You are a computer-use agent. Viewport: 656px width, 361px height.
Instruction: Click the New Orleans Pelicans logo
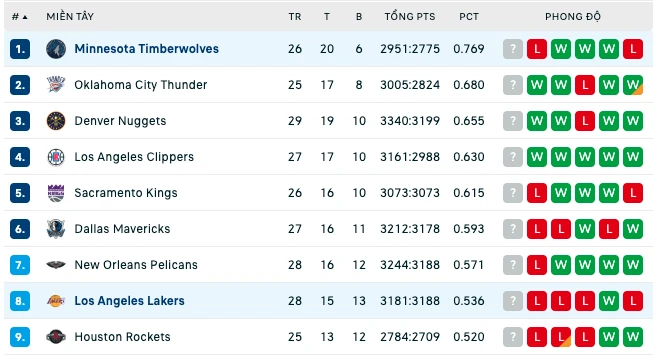click(56, 265)
